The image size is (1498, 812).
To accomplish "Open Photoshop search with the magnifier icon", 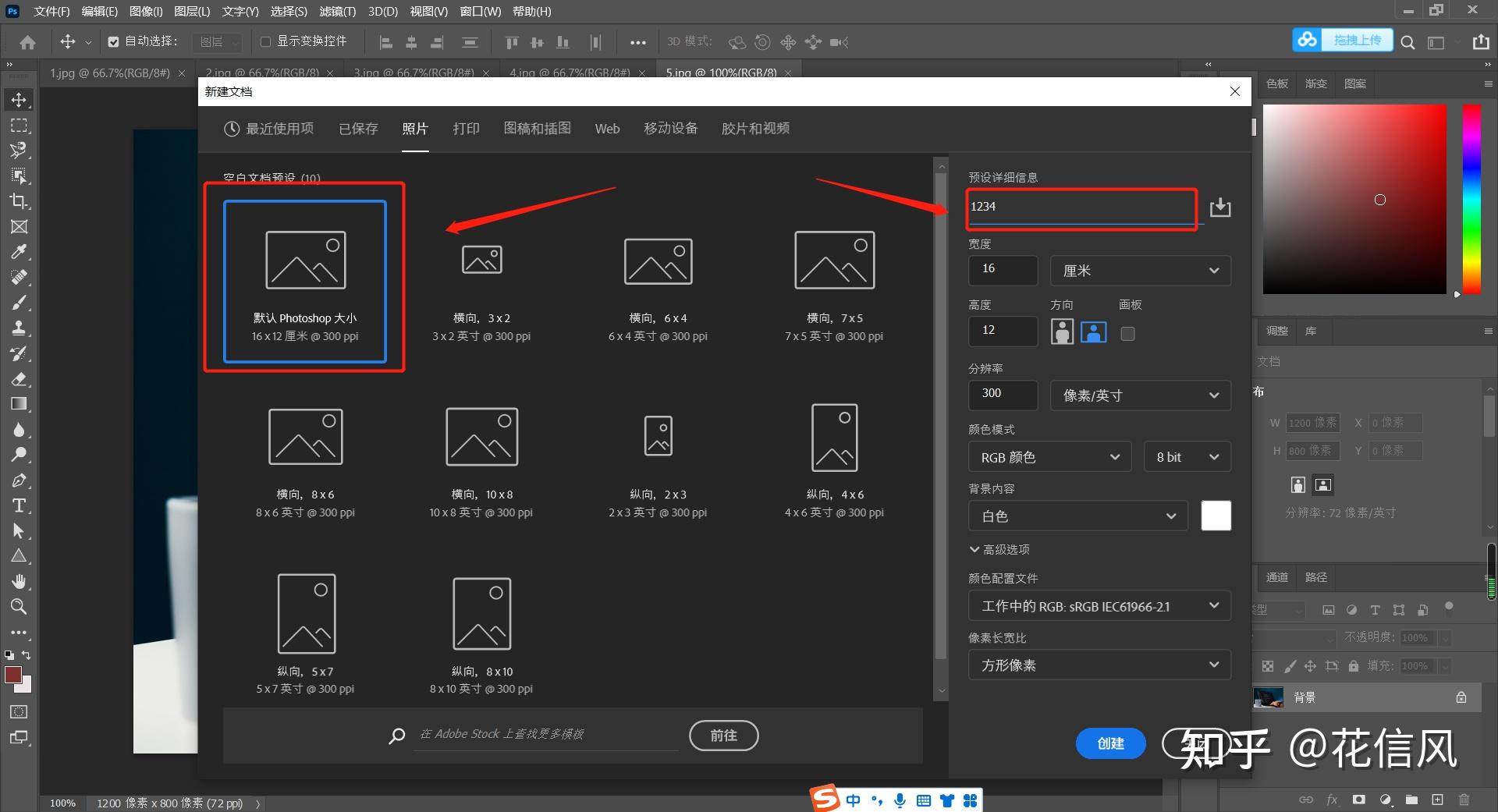I will point(1408,42).
